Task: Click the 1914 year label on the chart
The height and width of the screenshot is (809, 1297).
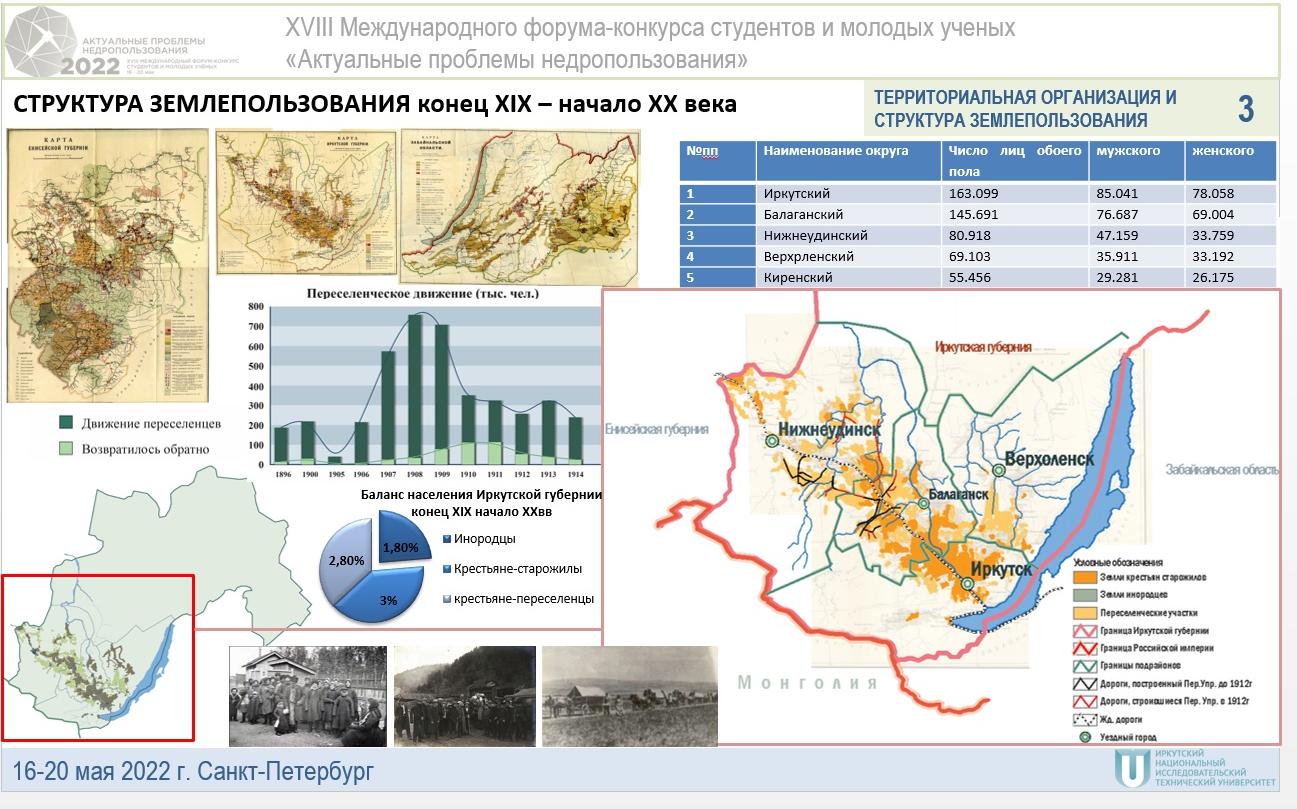Action: [x=574, y=474]
